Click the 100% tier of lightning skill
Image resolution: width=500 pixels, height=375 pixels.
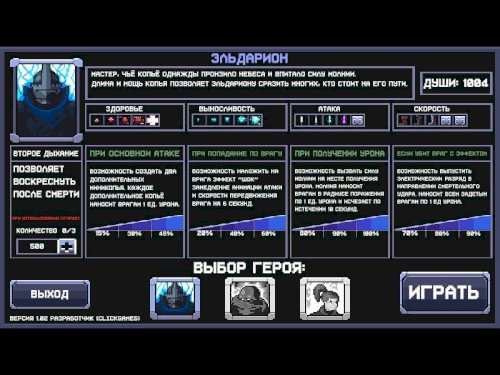click(x=370, y=234)
